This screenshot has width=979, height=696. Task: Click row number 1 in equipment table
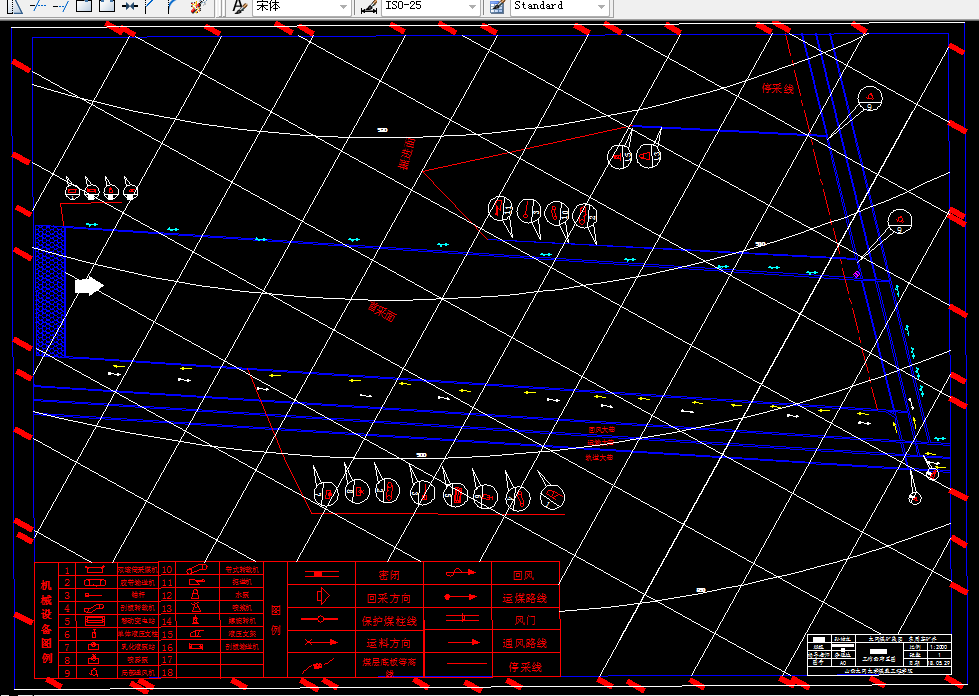click(67, 570)
